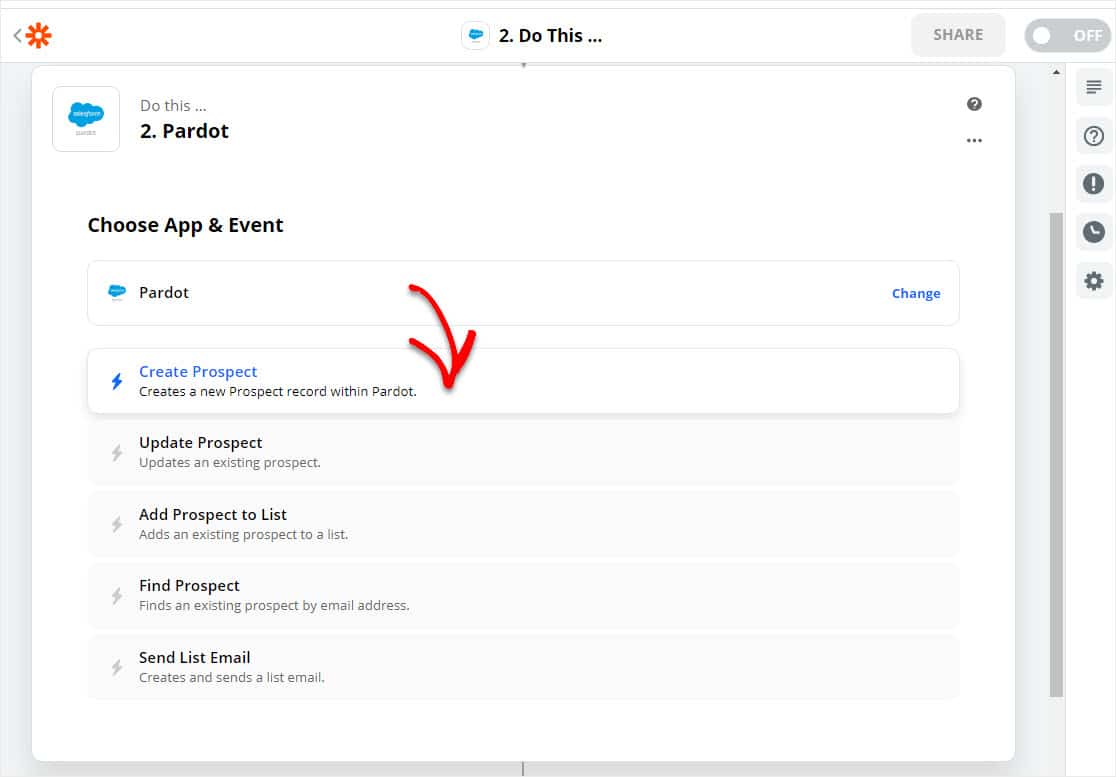This screenshot has height=777, width=1116.
Task: Click the Pardot icon beside the header title
Action: pyautogui.click(x=475, y=35)
